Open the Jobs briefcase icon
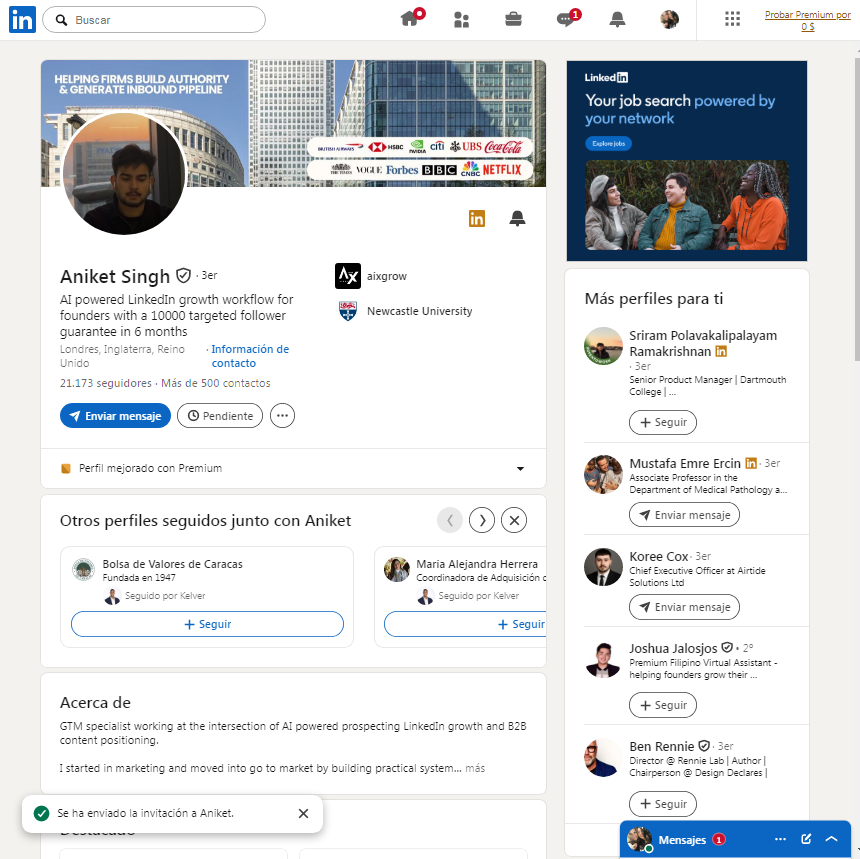Screen dimensions: 860x859 tap(513, 20)
